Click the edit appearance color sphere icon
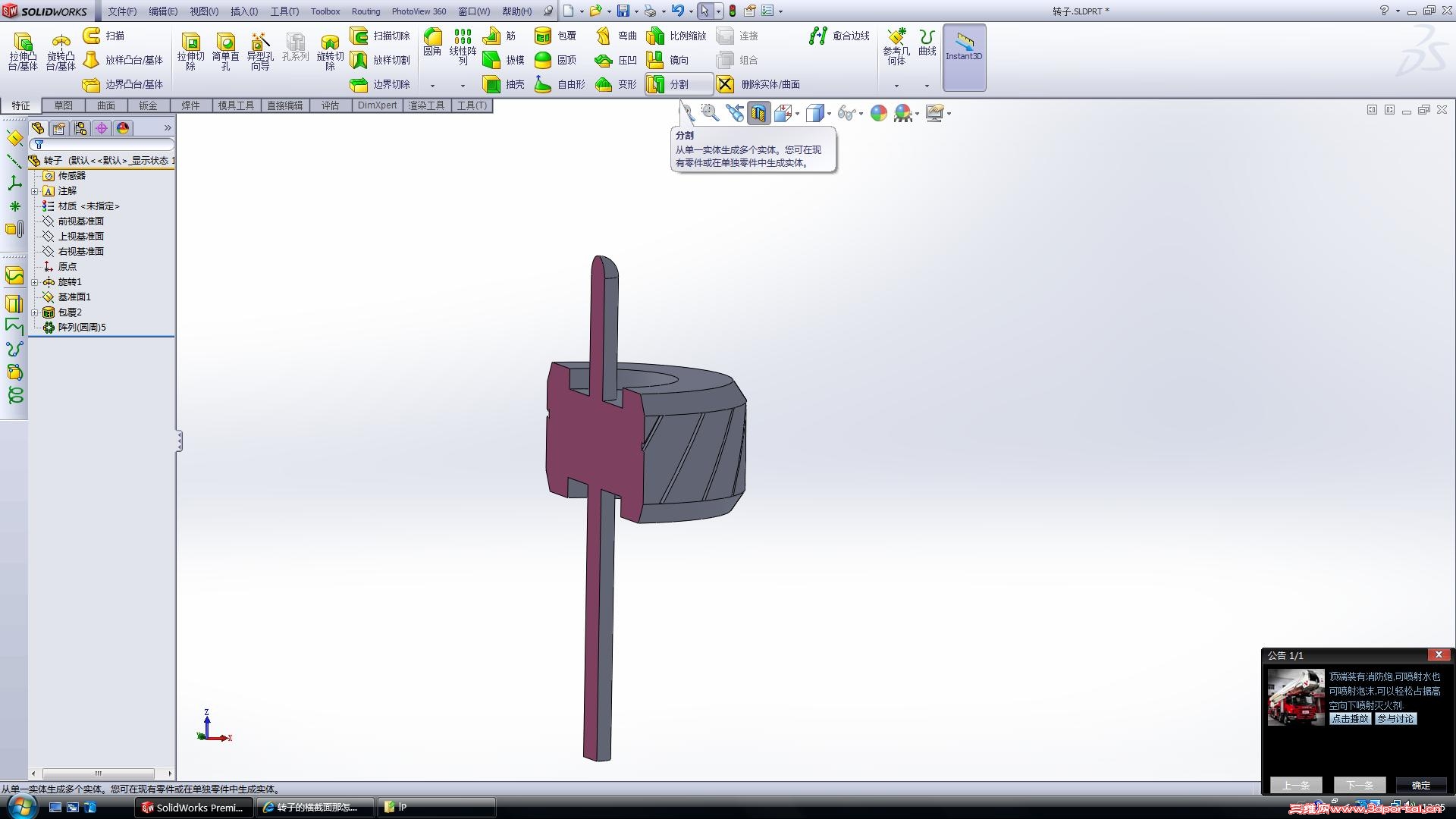Screen dimensions: 1456x819 (x=878, y=114)
